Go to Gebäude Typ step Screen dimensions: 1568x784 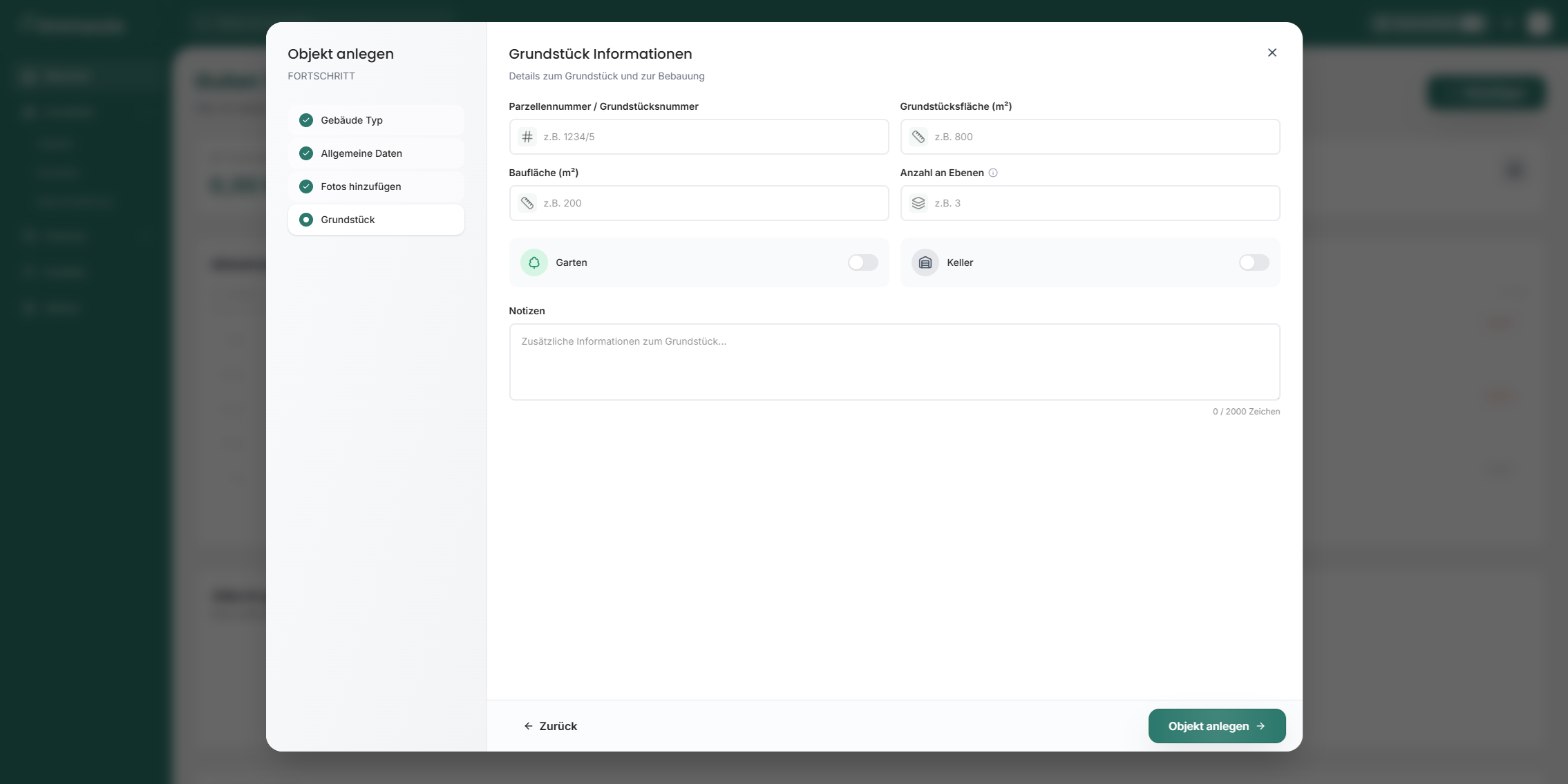tap(376, 120)
